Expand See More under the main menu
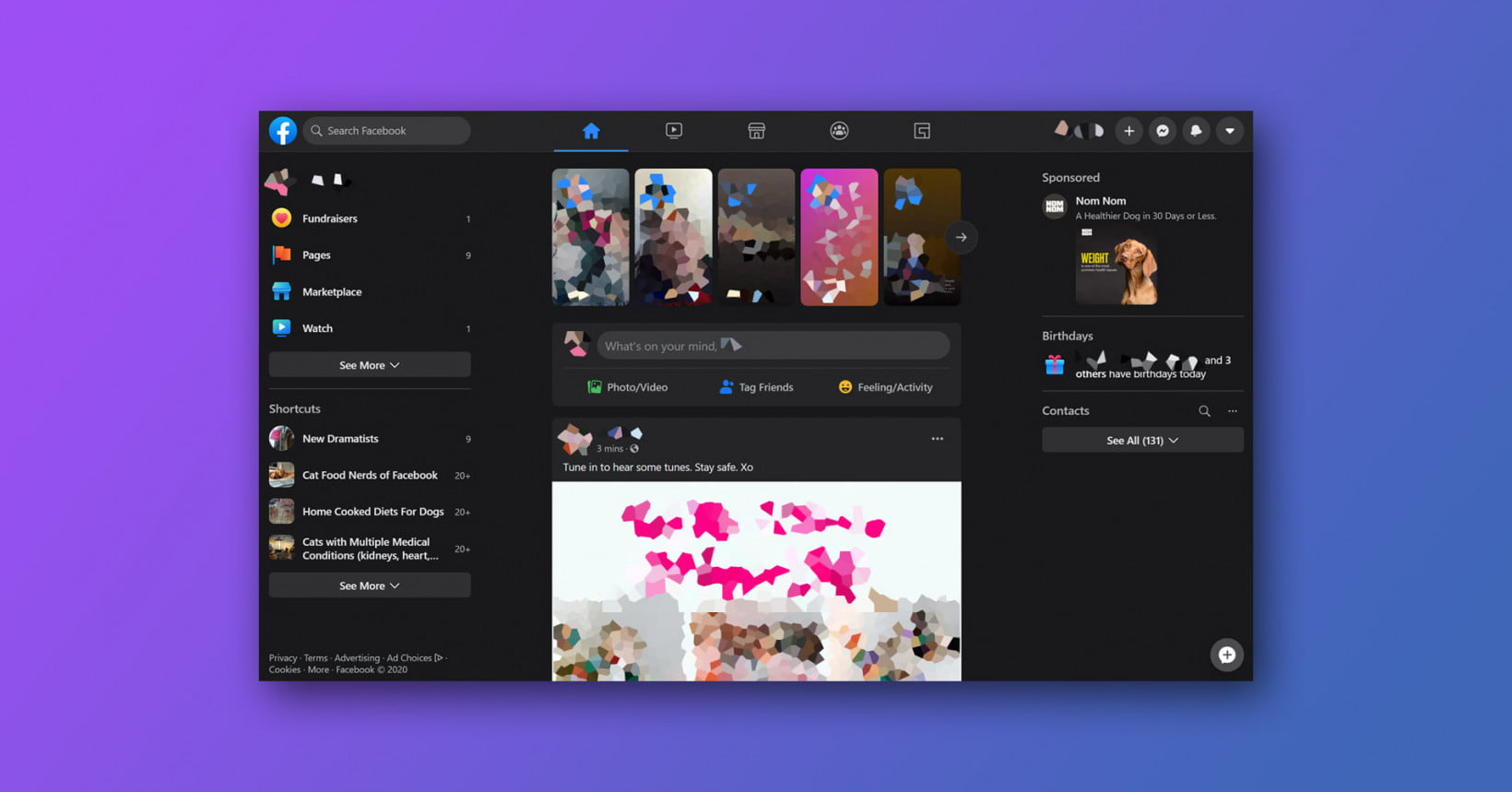1512x792 pixels. (x=370, y=365)
